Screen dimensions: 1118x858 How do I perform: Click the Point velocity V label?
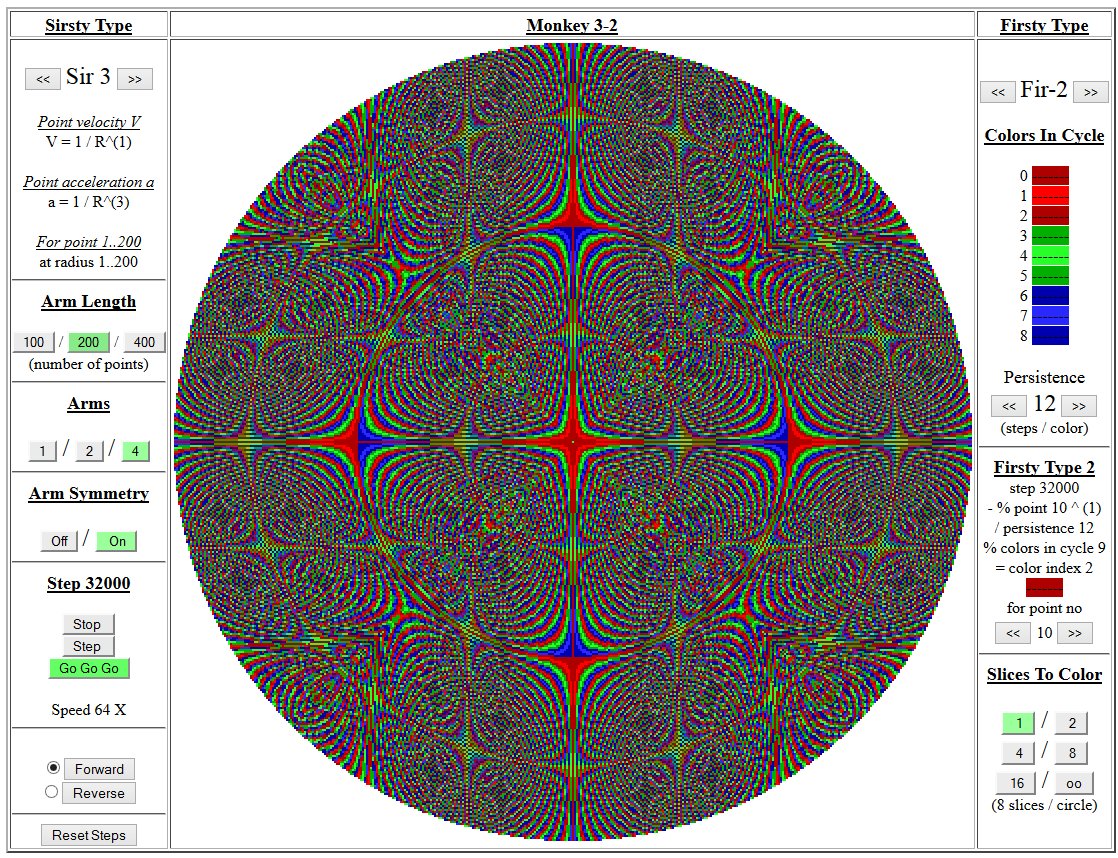pyautogui.click(x=89, y=122)
